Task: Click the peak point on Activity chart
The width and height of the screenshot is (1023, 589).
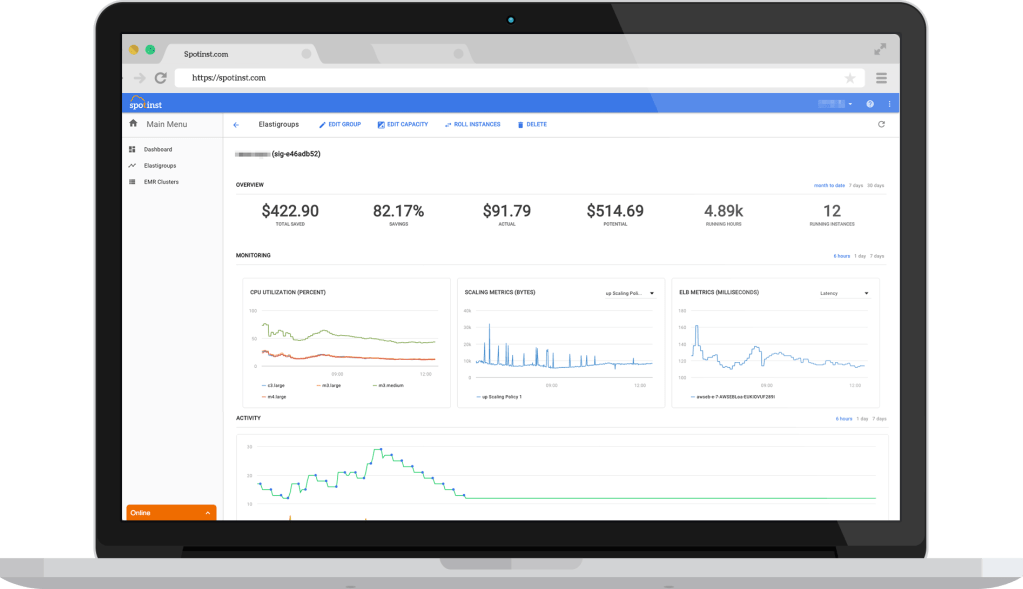Action: click(x=381, y=449)
